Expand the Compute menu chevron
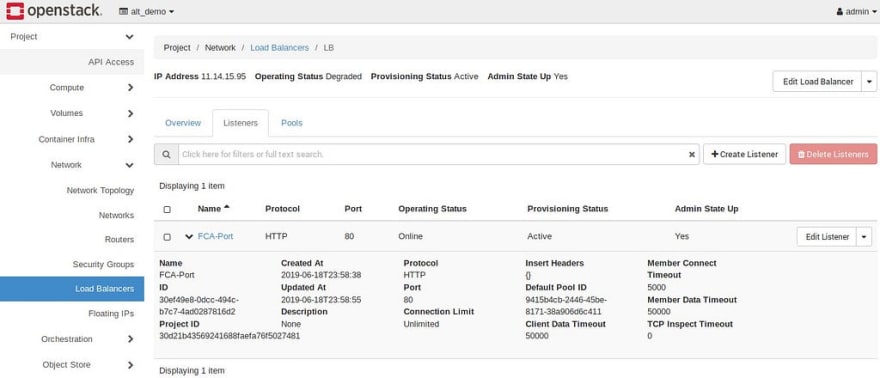 (x=130, y=87)
